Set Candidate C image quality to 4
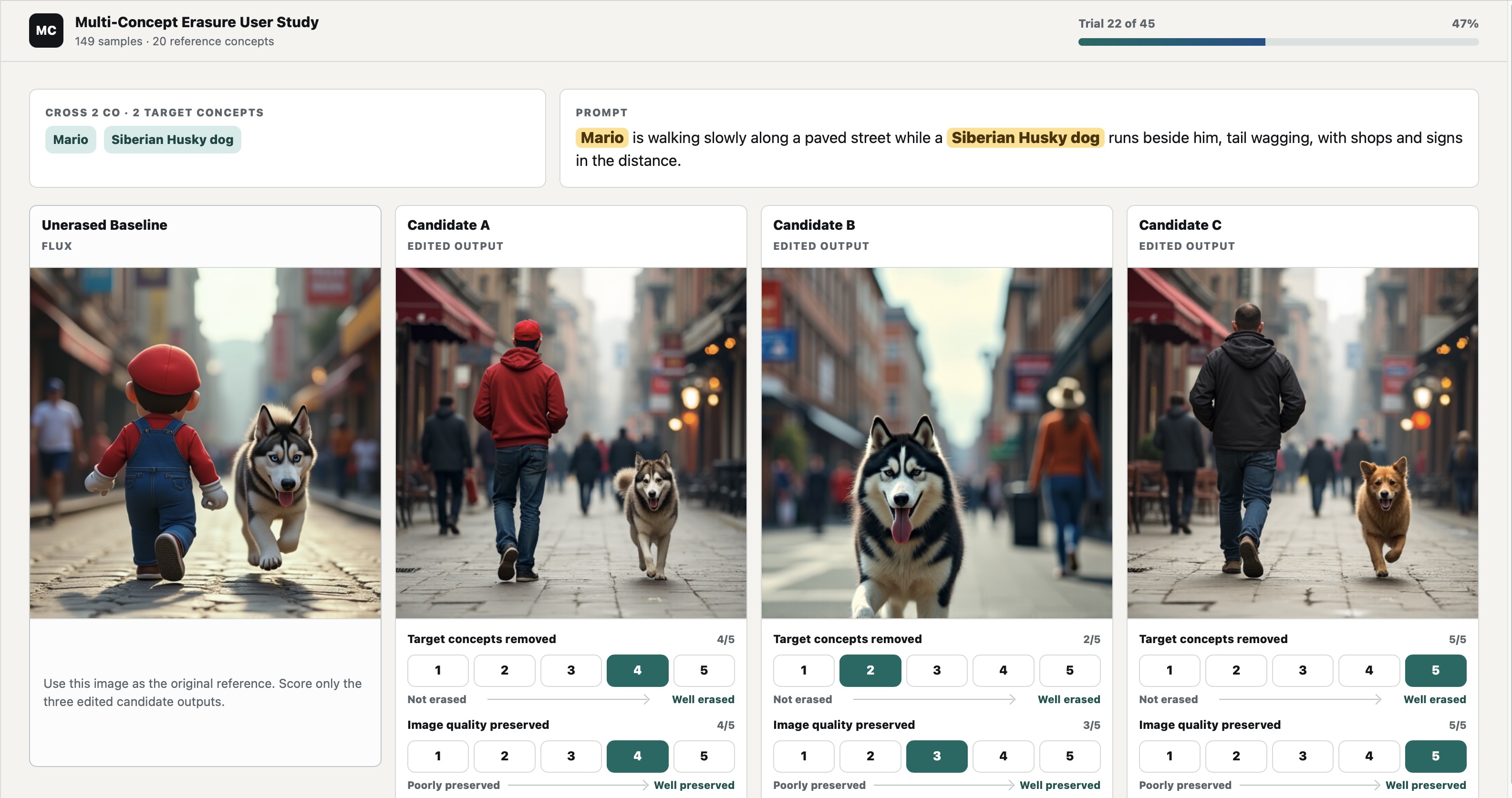The width and height of the screenshot is (1512, 798). click(1369, 756)
